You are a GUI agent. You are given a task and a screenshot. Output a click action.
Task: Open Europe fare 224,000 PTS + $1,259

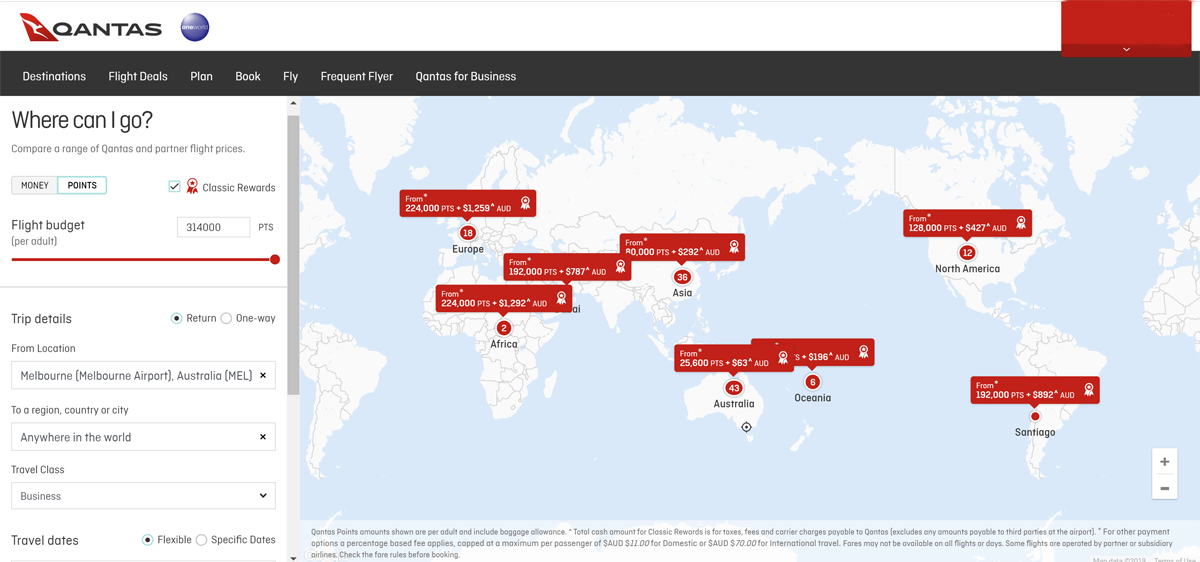[x=467, y=204]
